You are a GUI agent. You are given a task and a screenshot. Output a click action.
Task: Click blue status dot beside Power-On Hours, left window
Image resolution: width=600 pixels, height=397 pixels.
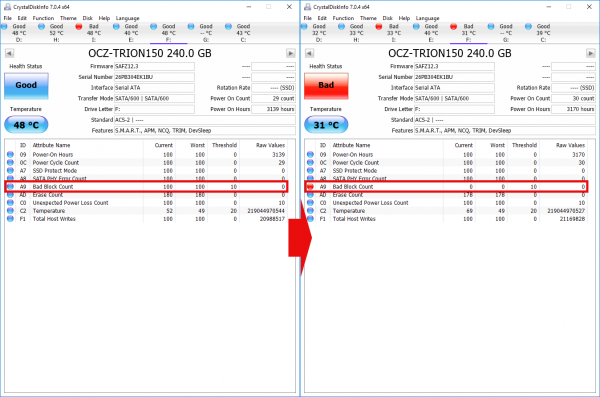(x=10, y=155)
